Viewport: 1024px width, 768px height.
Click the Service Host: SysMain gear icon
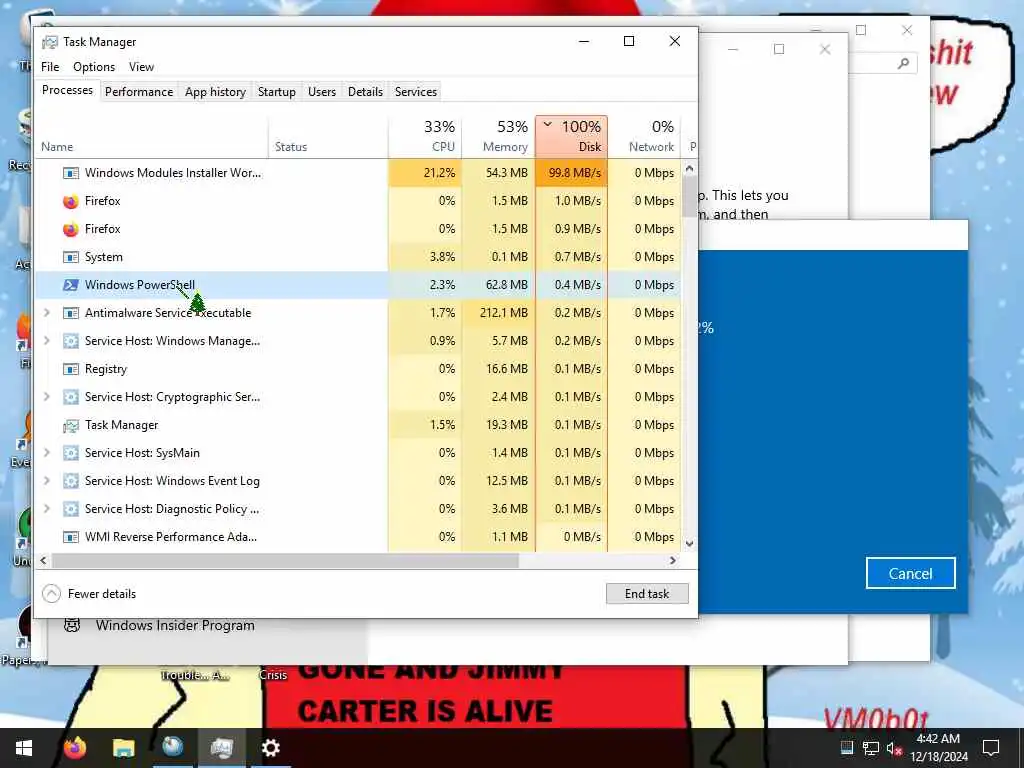pos(71,453)
